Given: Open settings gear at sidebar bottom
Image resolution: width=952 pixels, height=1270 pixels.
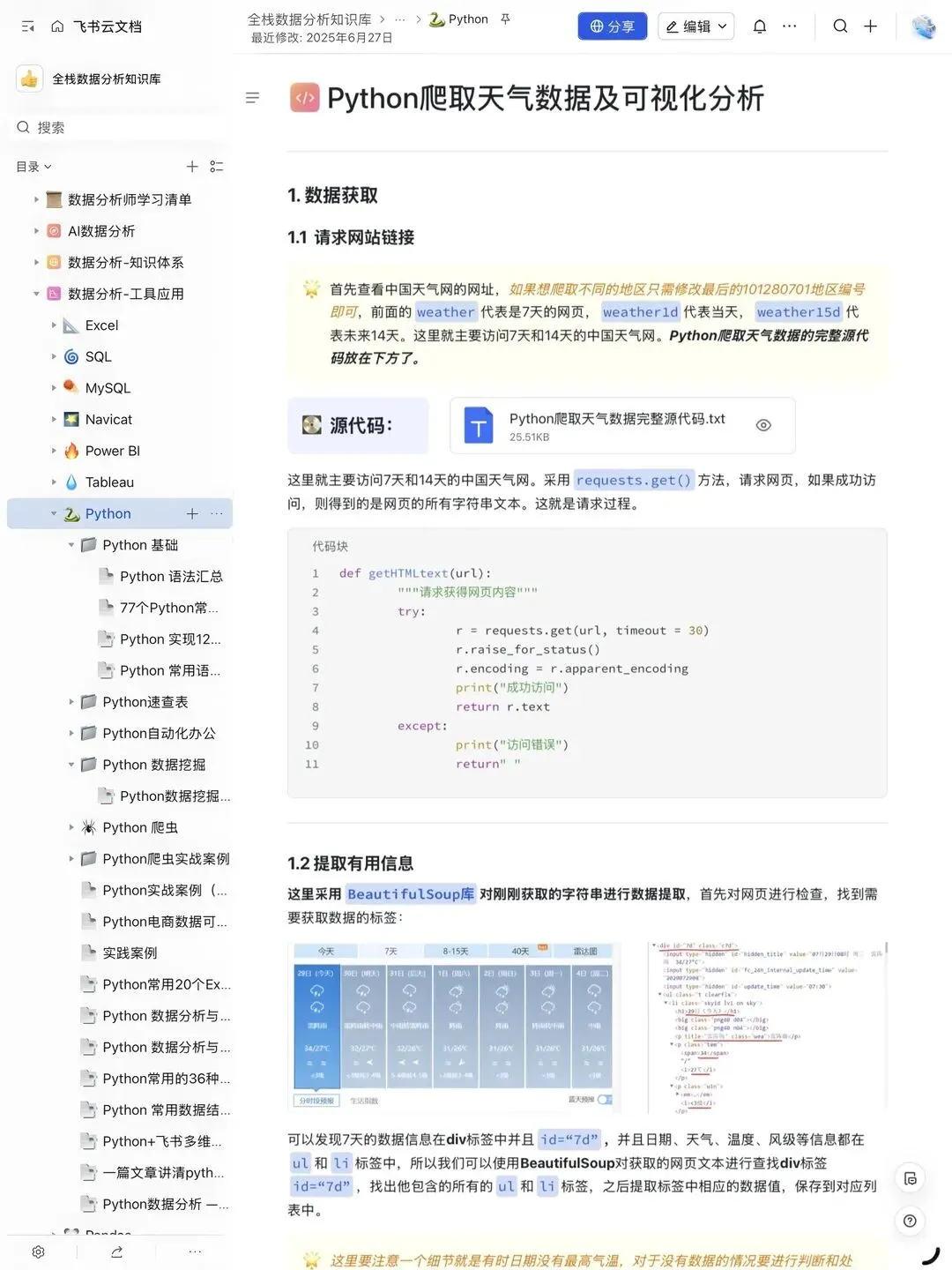Looking at the screenshot, I should [x=38, y=1251].
